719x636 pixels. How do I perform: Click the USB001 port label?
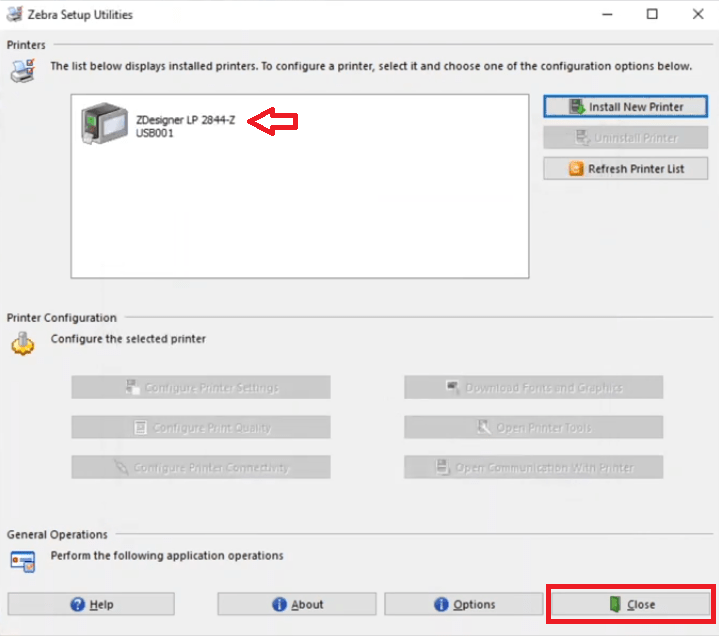point(155,133)
